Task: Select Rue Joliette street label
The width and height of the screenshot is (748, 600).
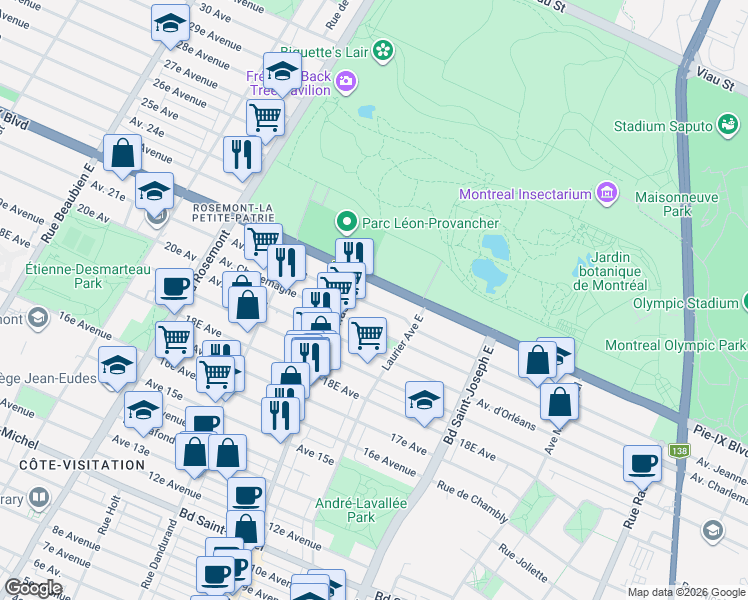Action: 523,563
